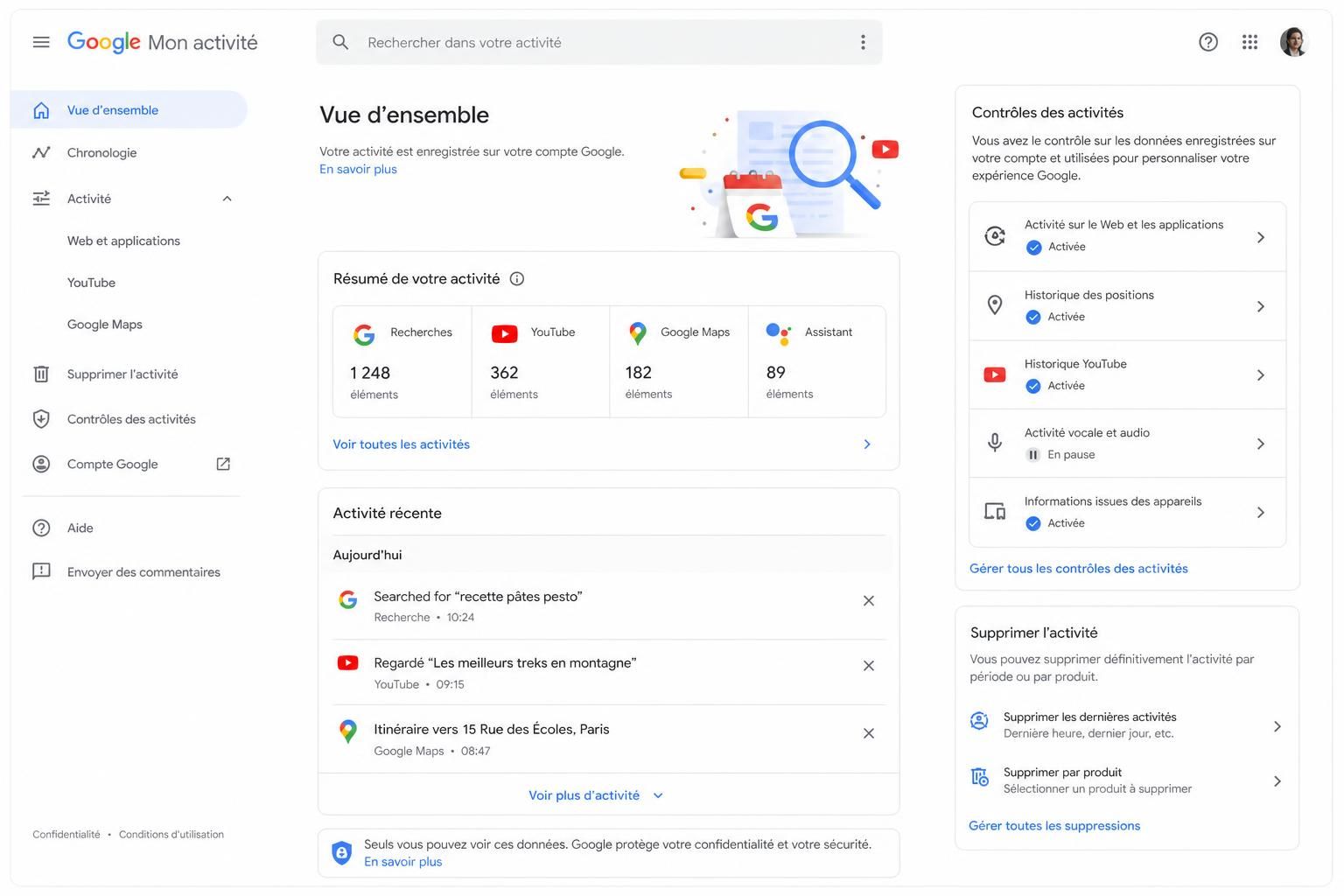
Task: Click the Rechercher dans votre activité field
Action: (598, 42)
